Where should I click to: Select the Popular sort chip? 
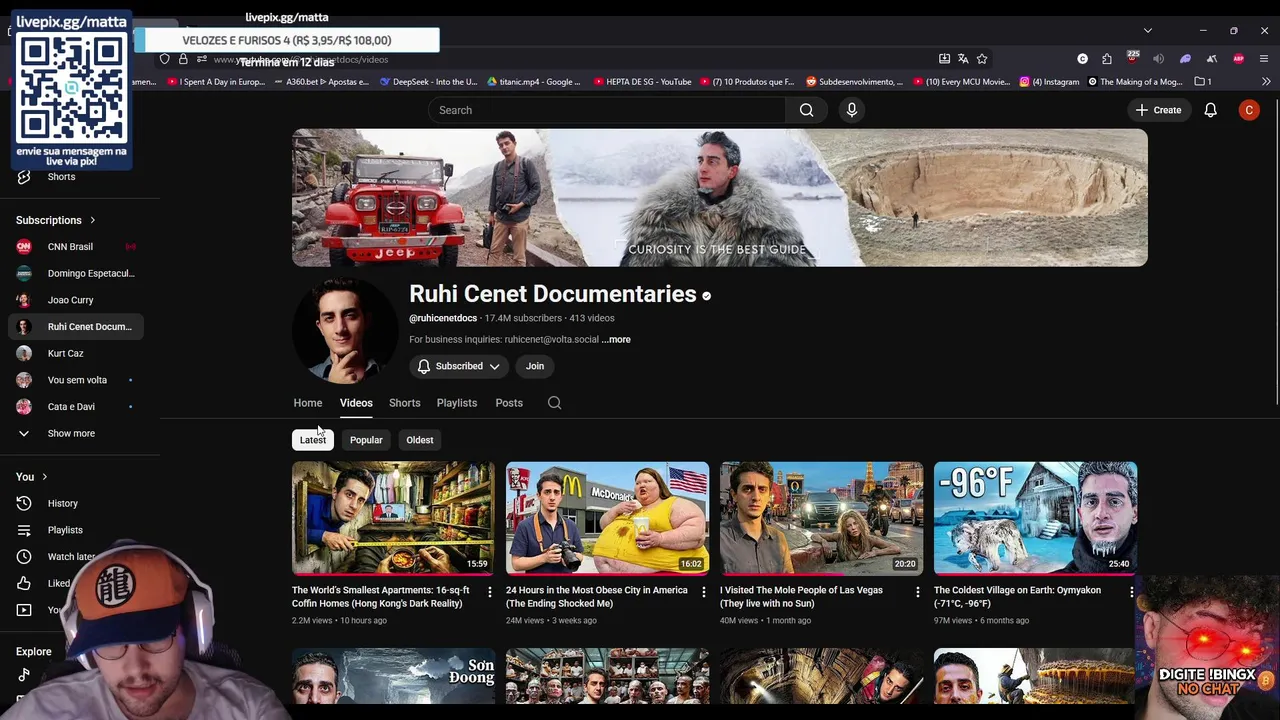coord(366,440)
